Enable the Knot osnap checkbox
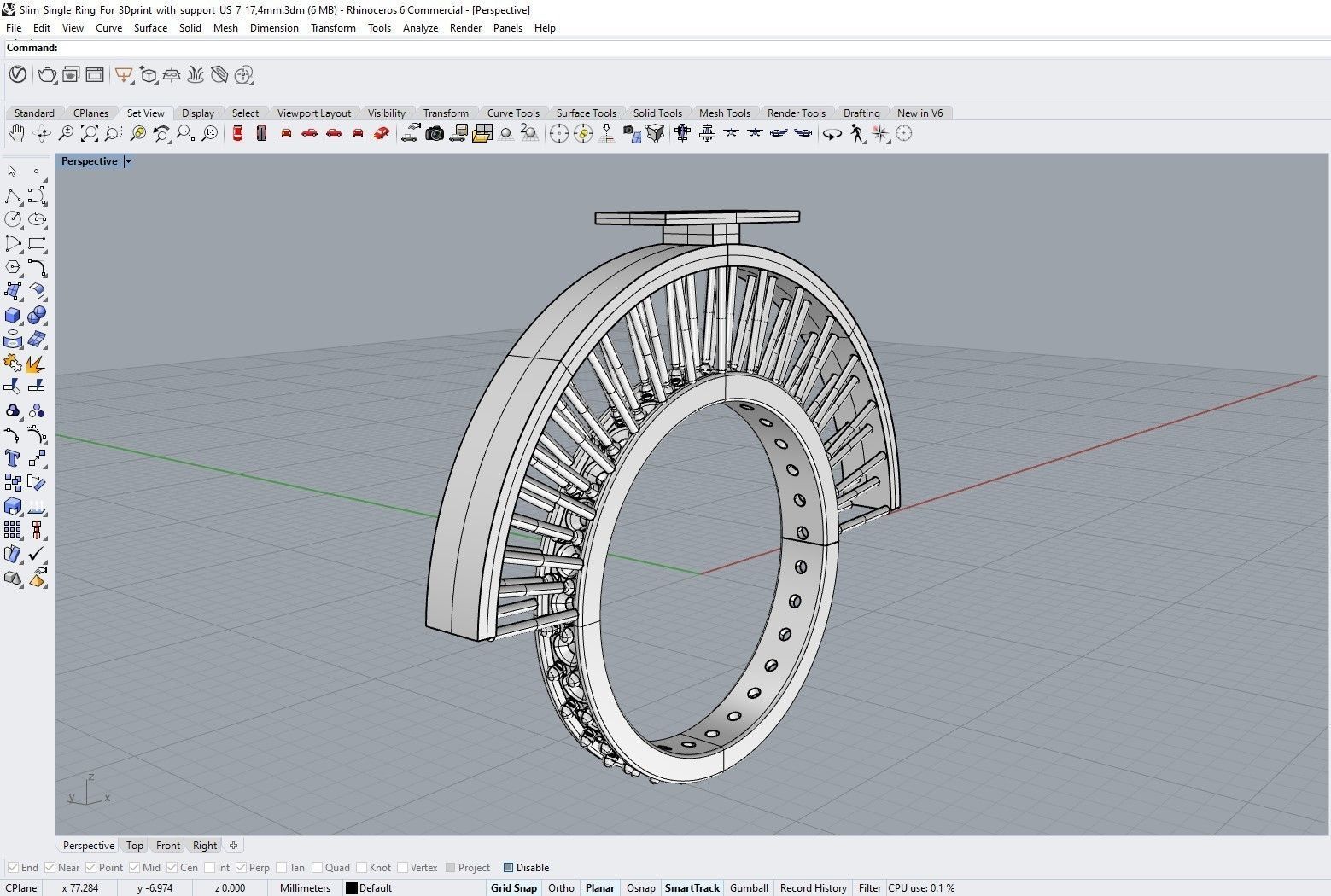 click(362, 868)
